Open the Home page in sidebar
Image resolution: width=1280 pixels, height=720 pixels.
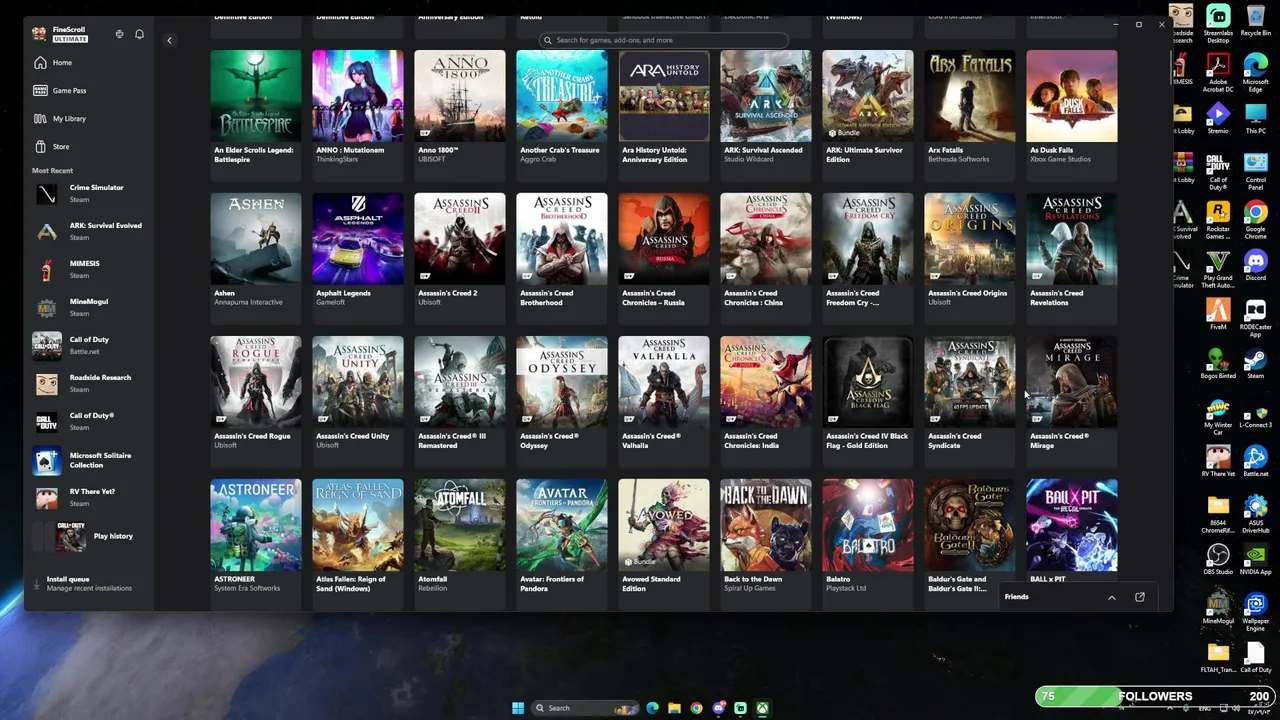(62, 63)
